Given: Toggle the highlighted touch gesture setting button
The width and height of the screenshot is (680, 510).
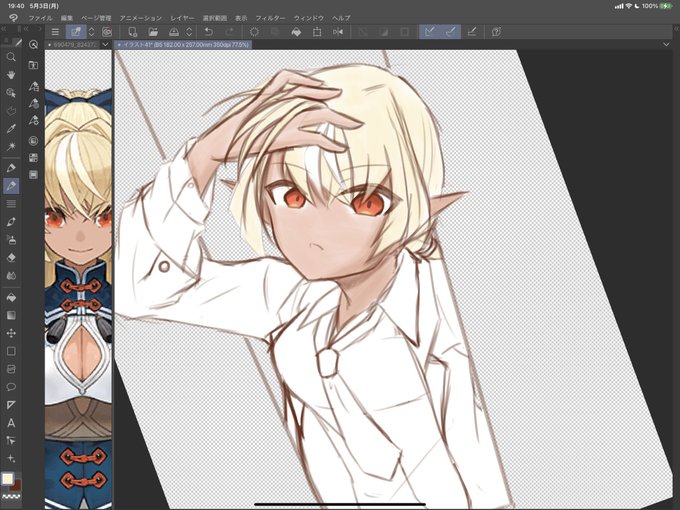Looking at the screenshot, I should tap(76, 32).
